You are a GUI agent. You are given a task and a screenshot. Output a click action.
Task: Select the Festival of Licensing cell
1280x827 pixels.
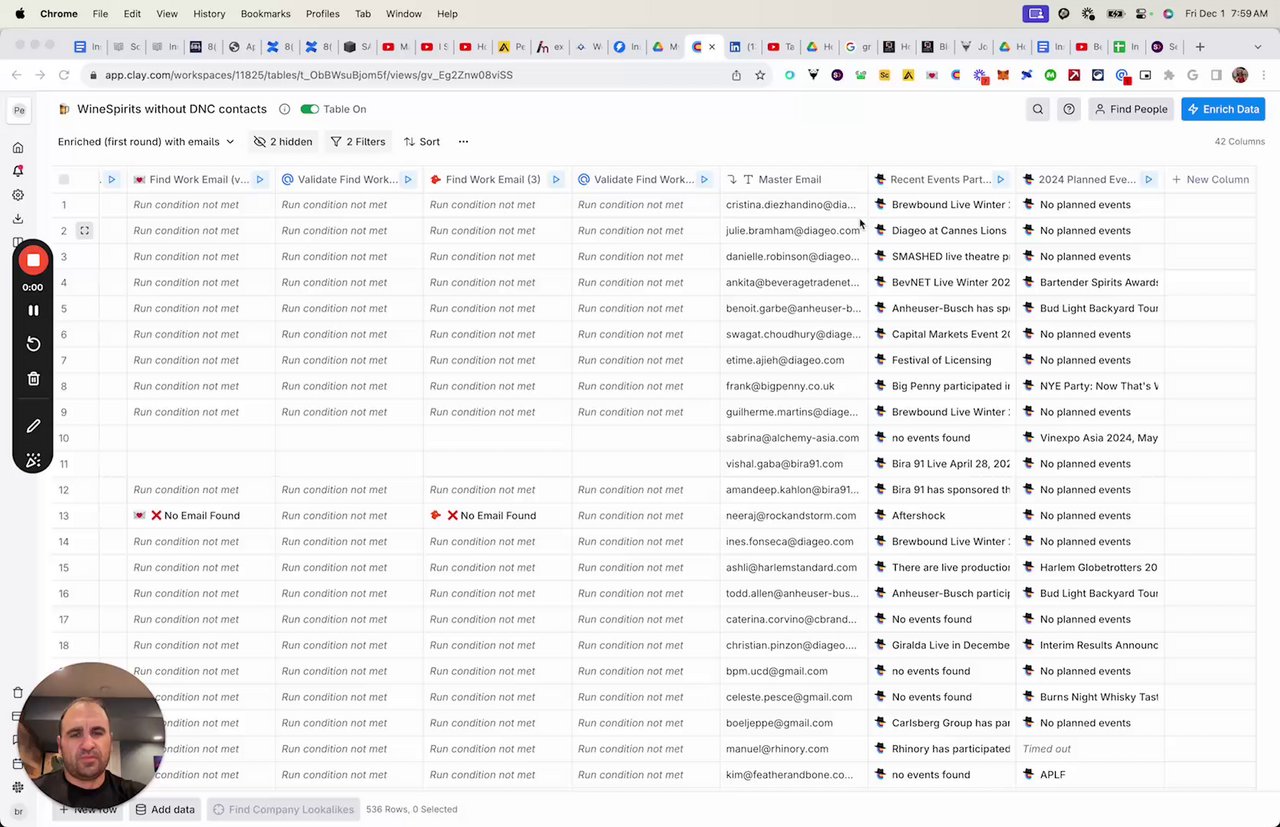[x=942, y=360]
